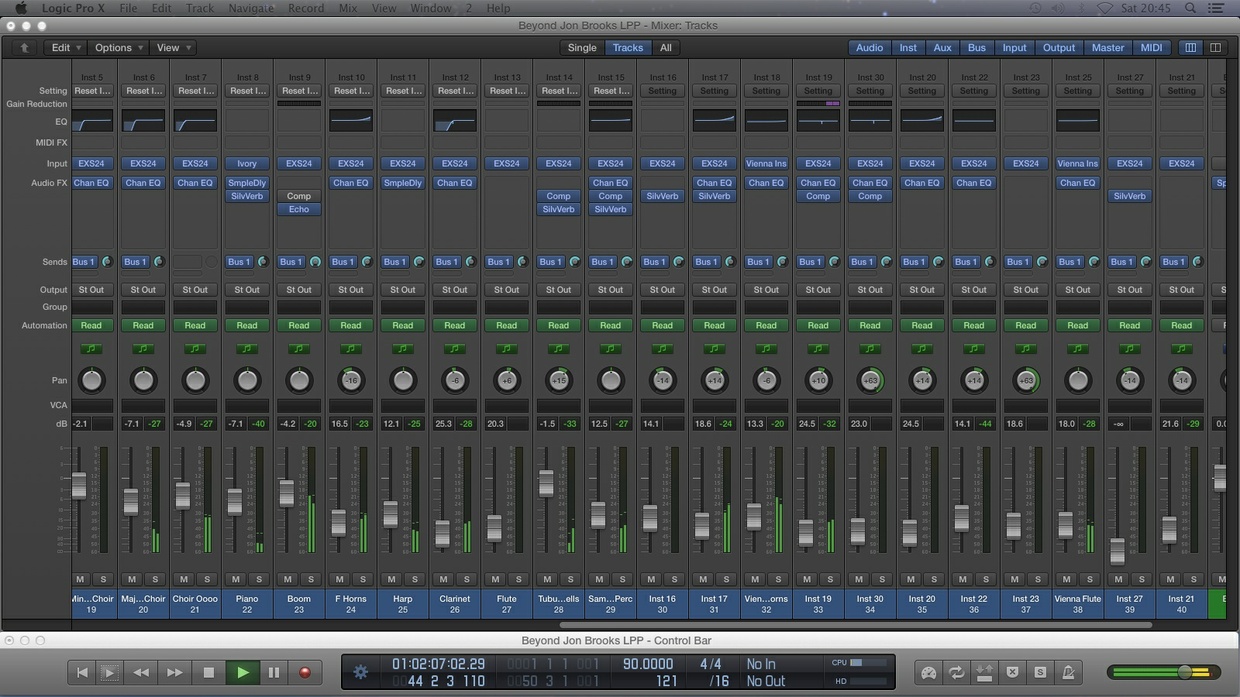Open the mixer Edit dropdown menu
1240x697 pixels.
click(66, 47)
